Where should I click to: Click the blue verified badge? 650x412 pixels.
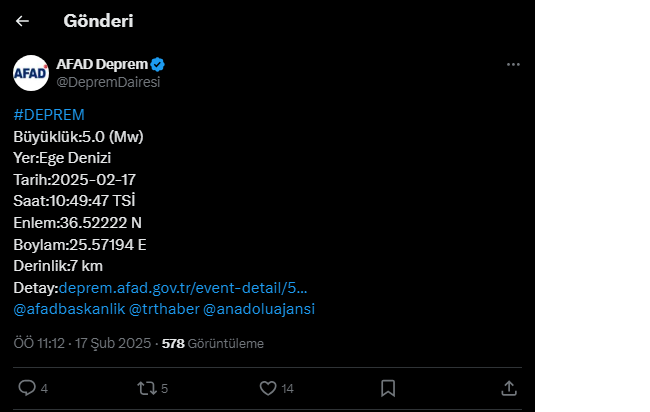click(158, 65)
